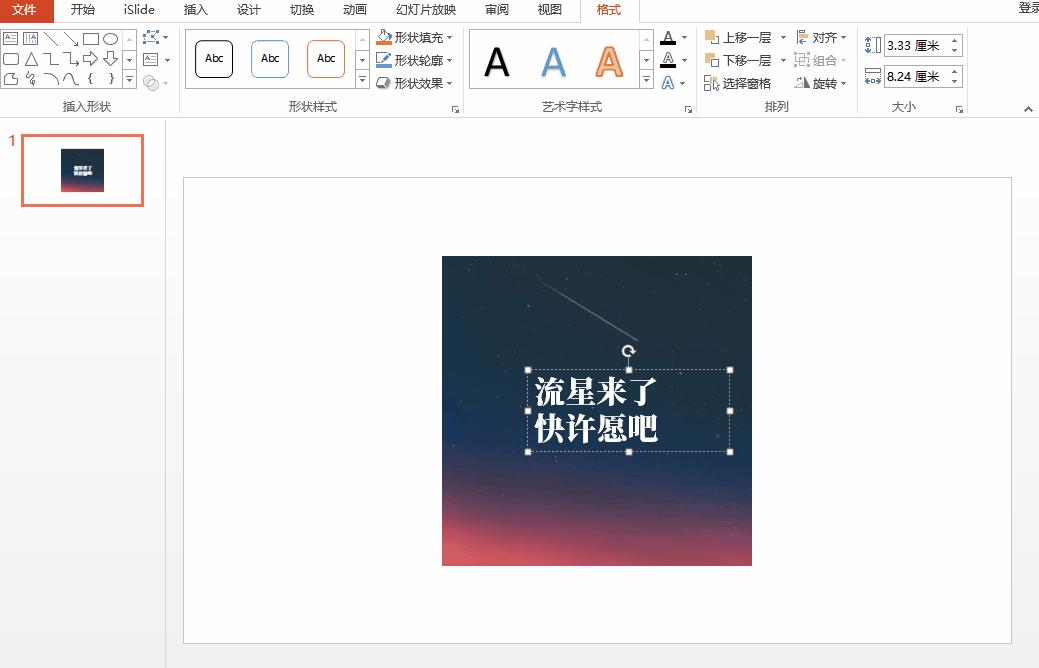This screenshot has width=1039, height=668.
Task: Choose the curve shape
Action: click(x=71, y=79)
